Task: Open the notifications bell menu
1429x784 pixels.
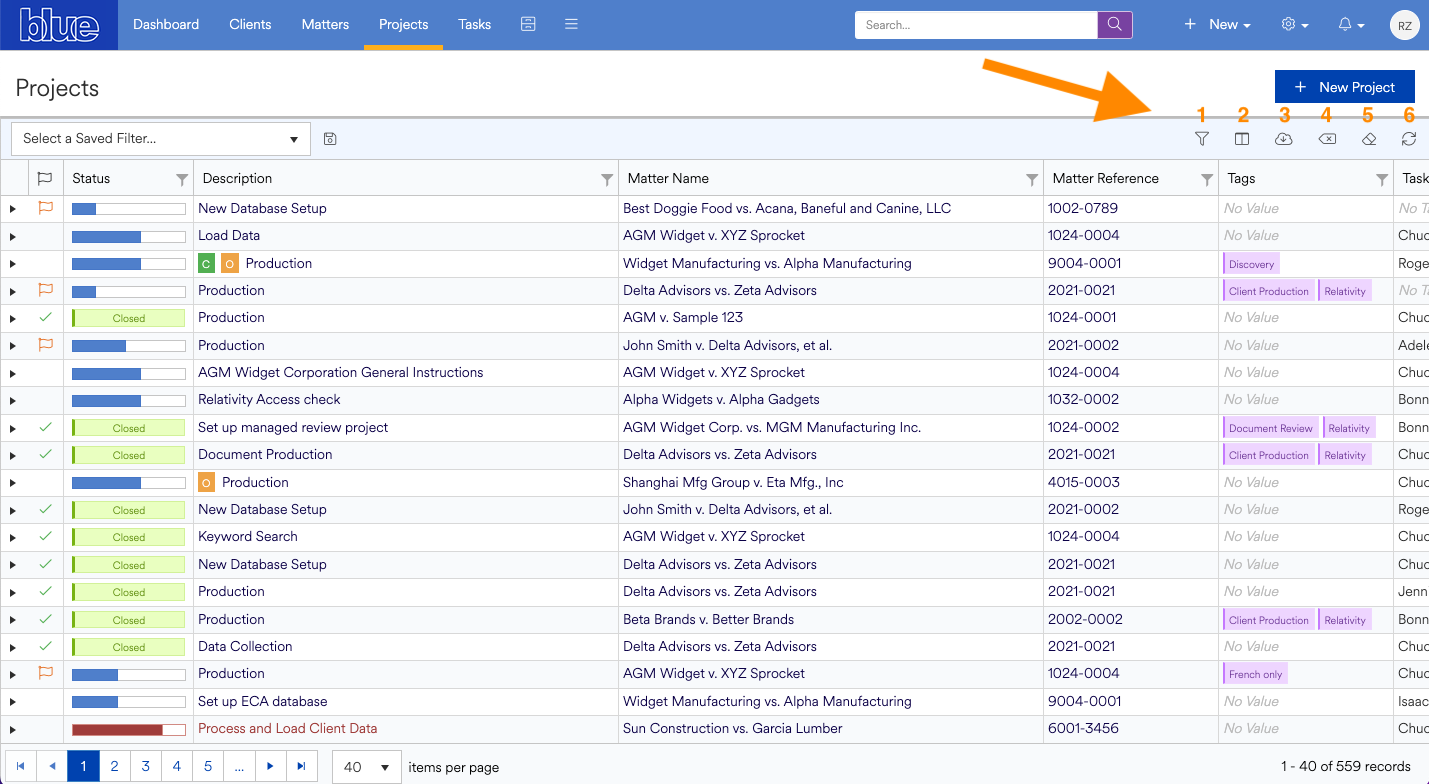Action: (x=1351, y=25)
